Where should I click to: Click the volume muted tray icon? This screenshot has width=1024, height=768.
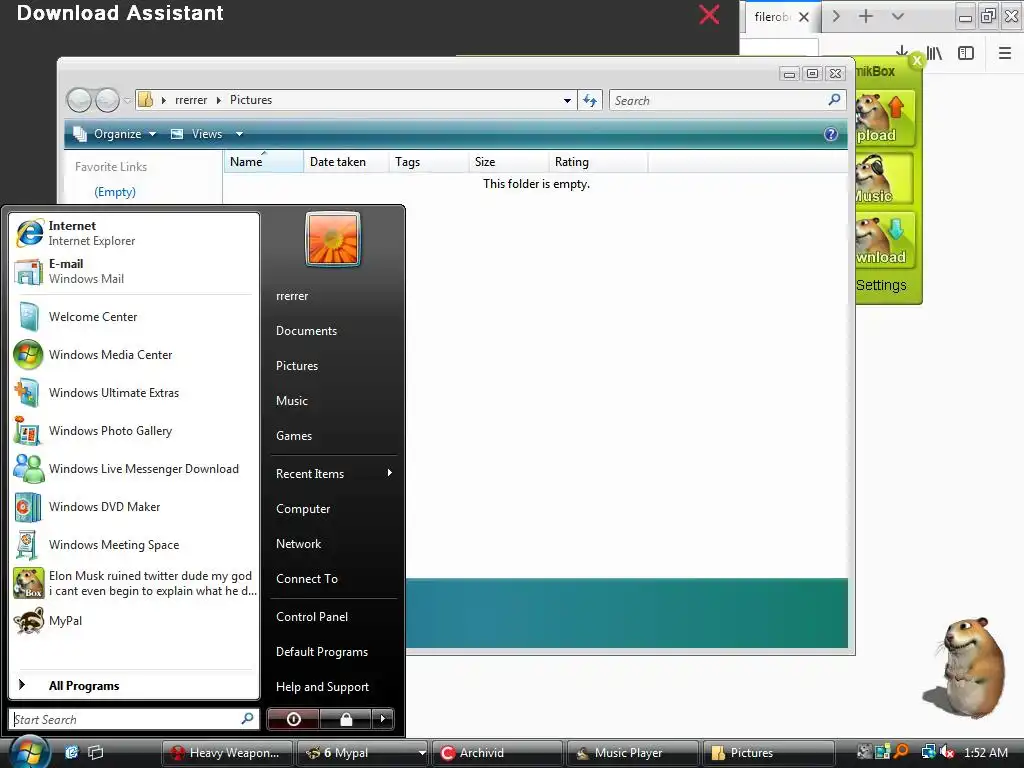point(947,752)
